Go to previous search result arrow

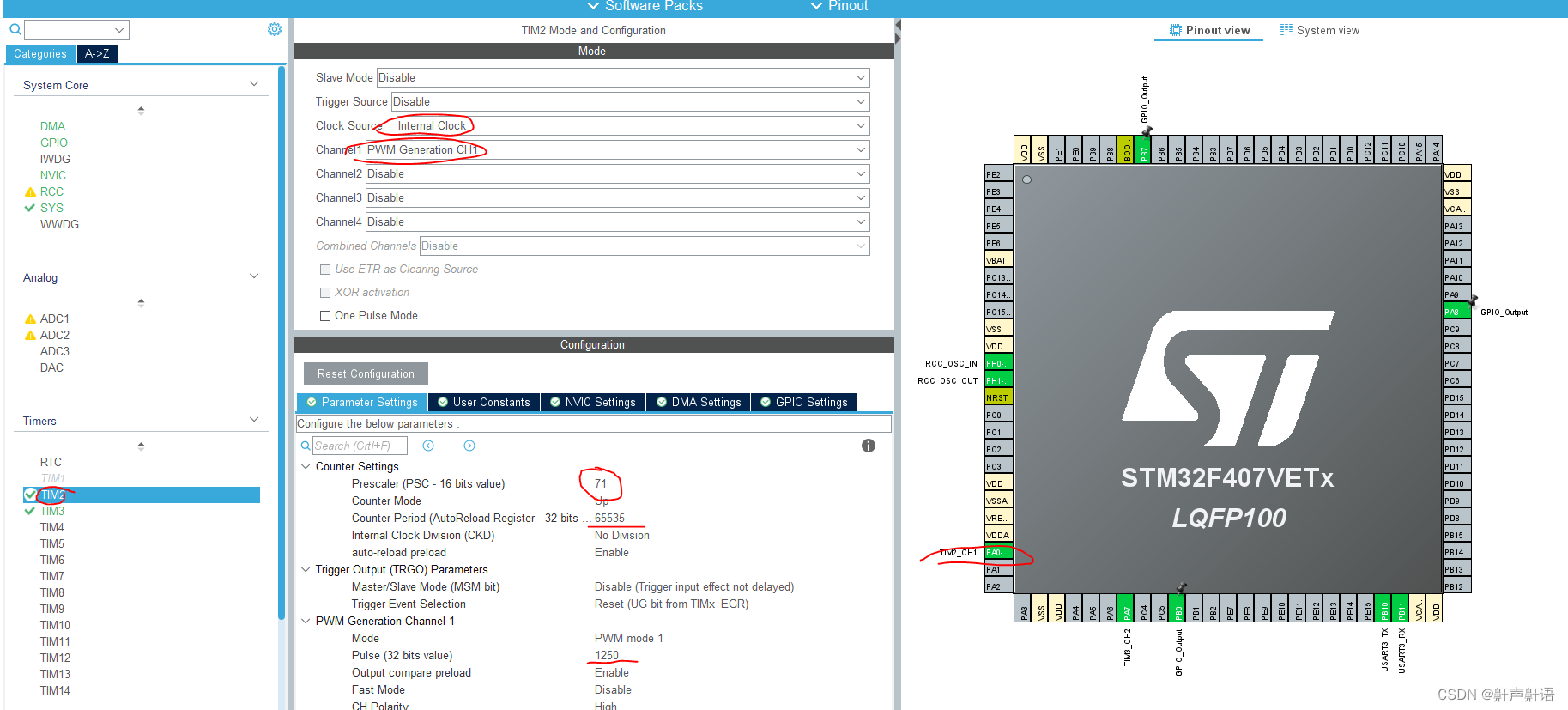(428, 446)
